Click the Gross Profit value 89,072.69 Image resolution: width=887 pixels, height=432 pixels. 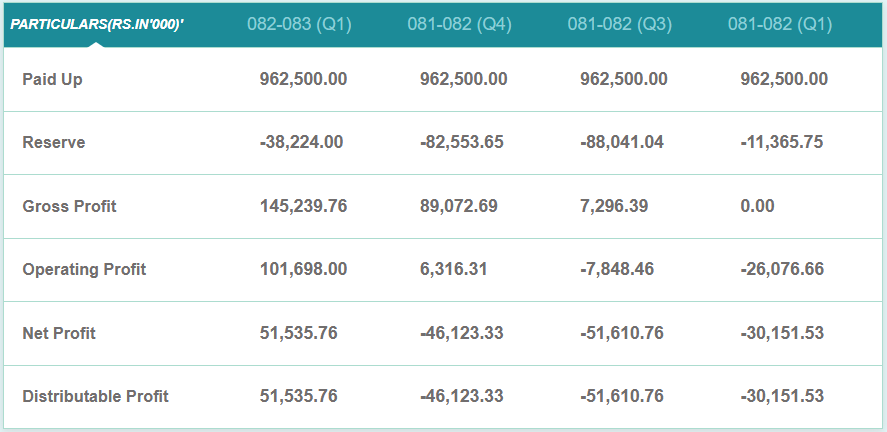(x=459, y=206)
